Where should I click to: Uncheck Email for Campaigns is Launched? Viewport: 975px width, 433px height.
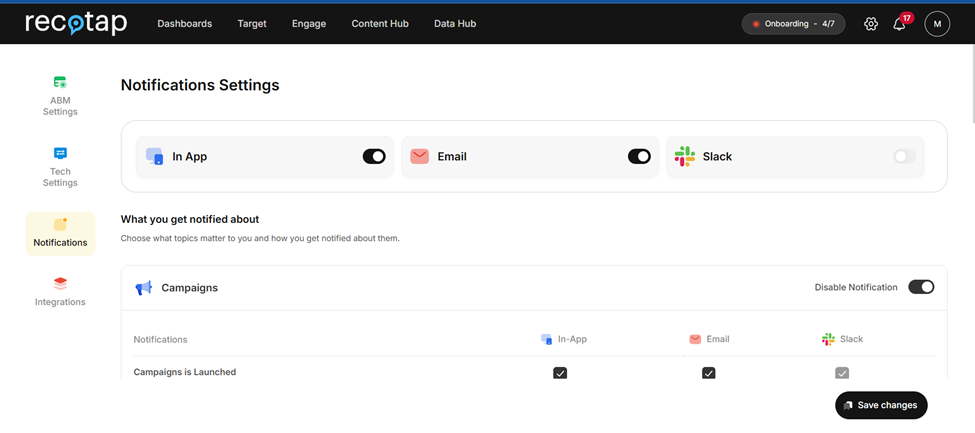[x=708, y=373]
